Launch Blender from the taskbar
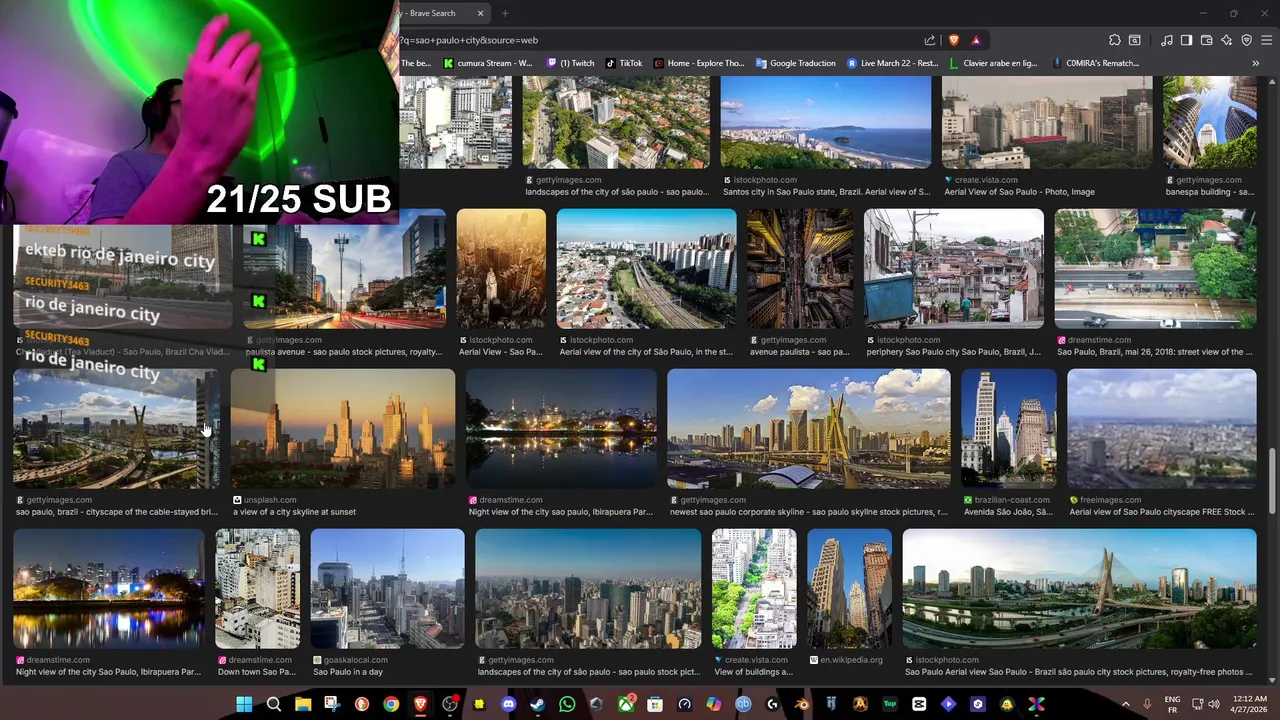Screen dimensions: 1280x720 (x=802, y=704)
